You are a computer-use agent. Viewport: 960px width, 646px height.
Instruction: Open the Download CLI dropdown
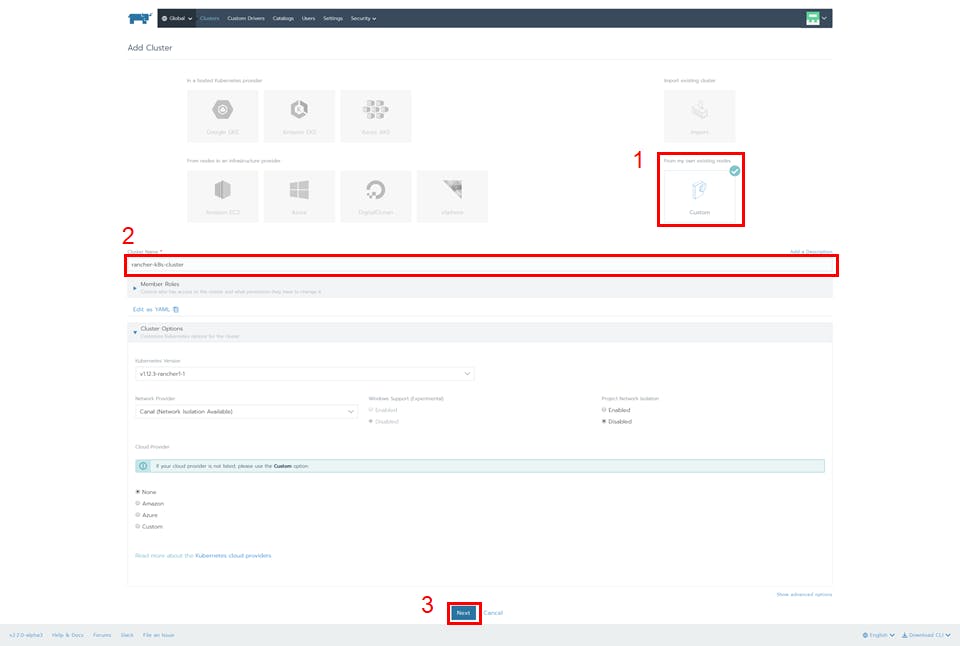point(926,635)
